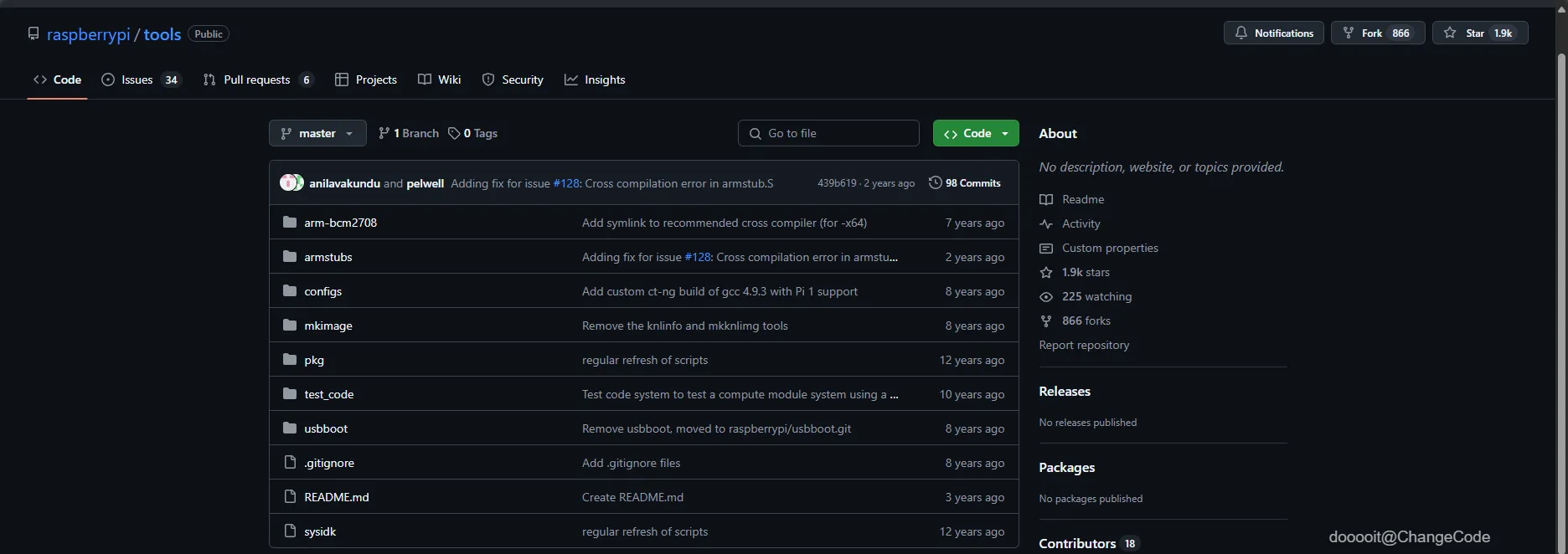Open the master branch dropdown
The width and height of the screenshot is (1568, 554).
pos(317,133)
